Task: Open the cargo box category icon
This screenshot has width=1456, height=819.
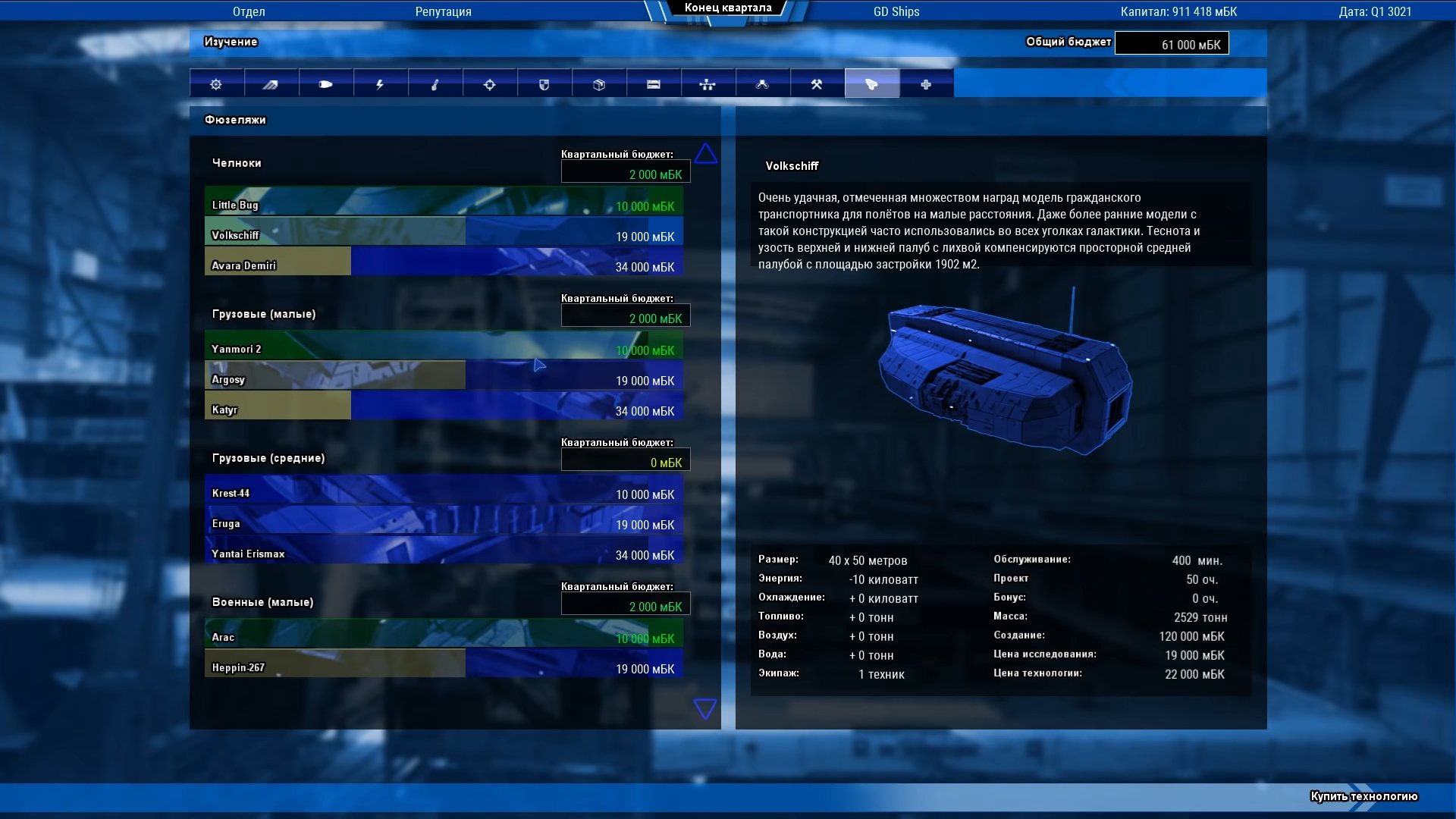Action: (x=598, y=84)
